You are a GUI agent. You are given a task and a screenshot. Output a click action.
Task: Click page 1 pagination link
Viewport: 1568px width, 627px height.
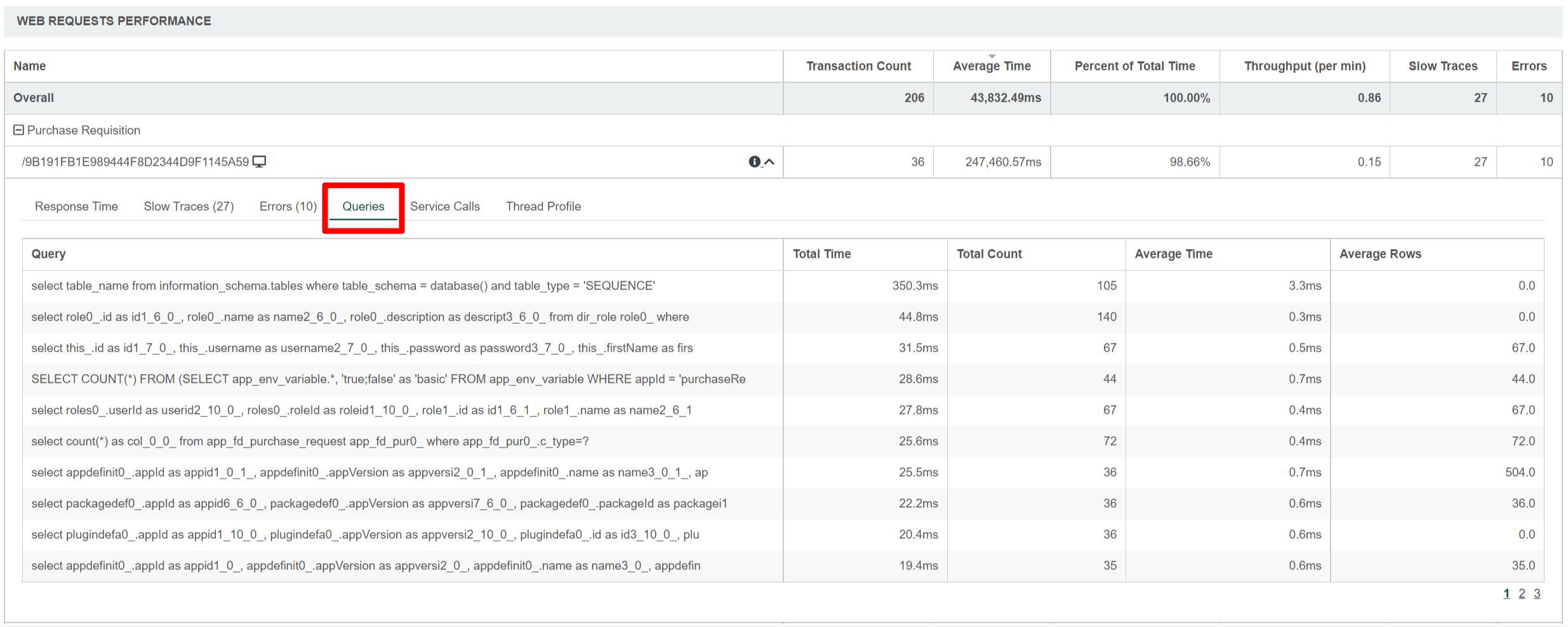click(x=1506, y=593)
